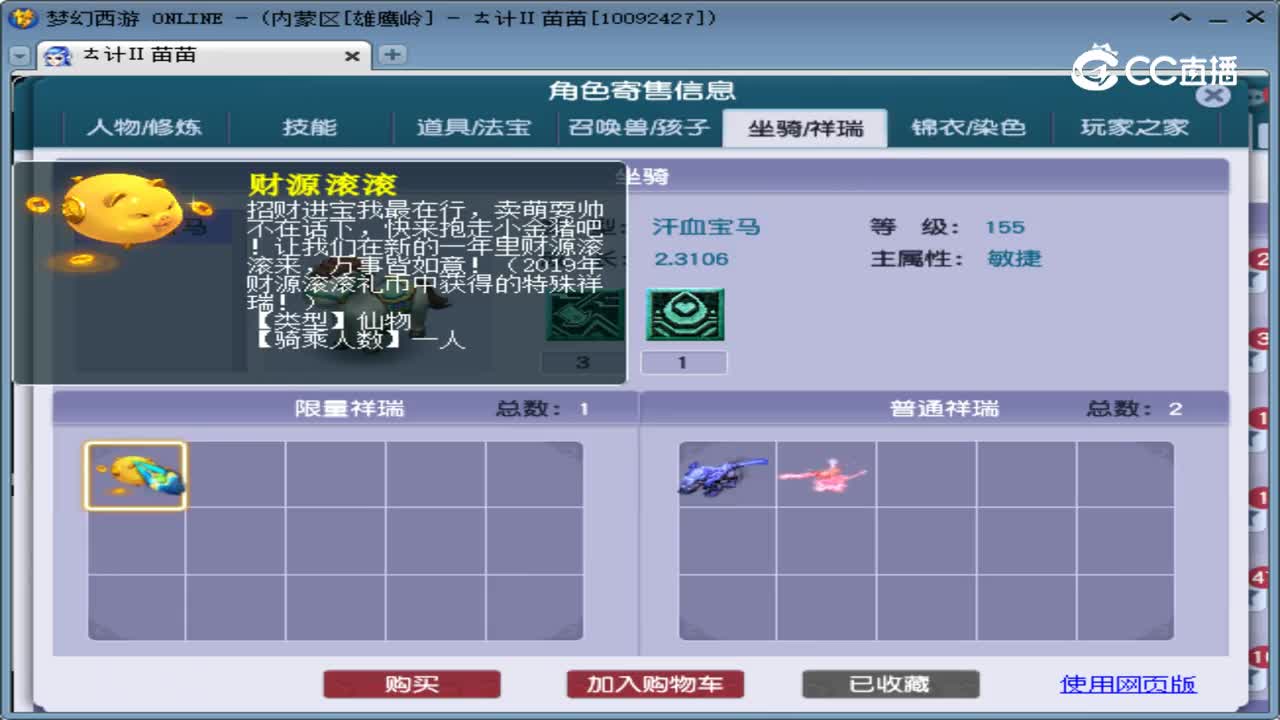Image resolution: width=1280 pixels, height=720 pixels.
Task: Toggle the 已收藏 favorite status
Action: [x=890, y=684]
